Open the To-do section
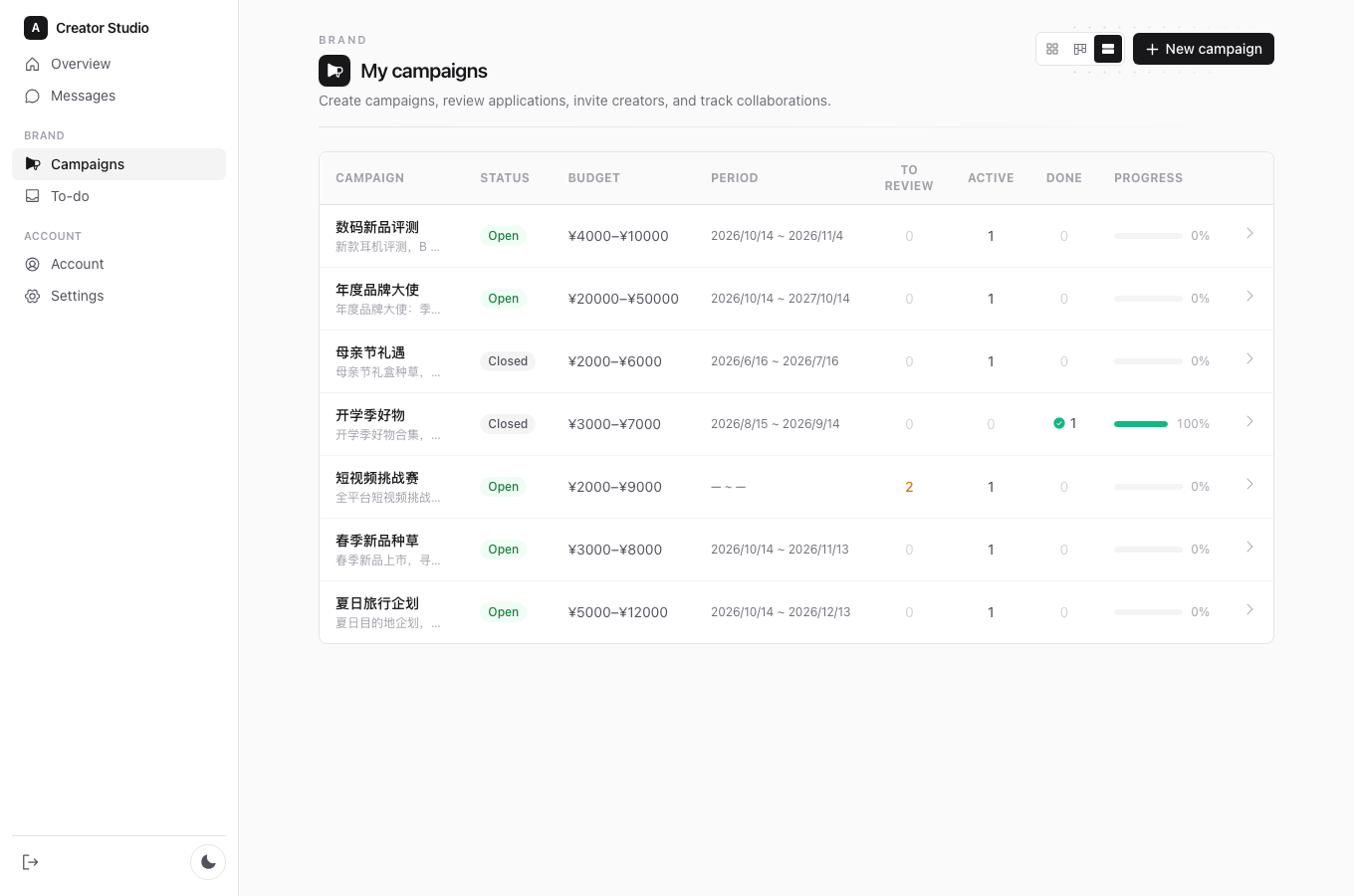Screen dimensions: 1354x896 118,196
